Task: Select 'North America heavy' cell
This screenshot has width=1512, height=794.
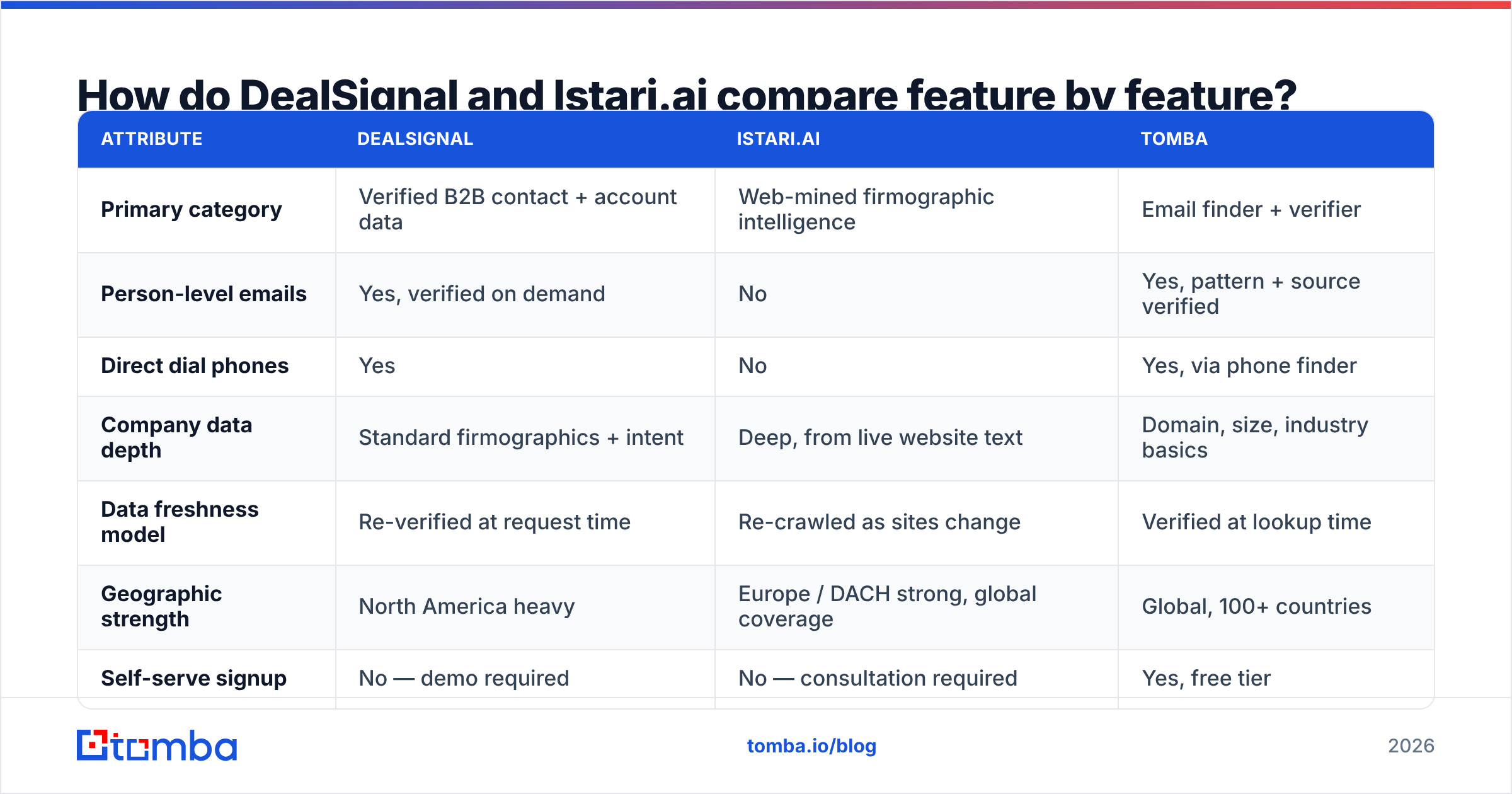Action: point(467,606)
